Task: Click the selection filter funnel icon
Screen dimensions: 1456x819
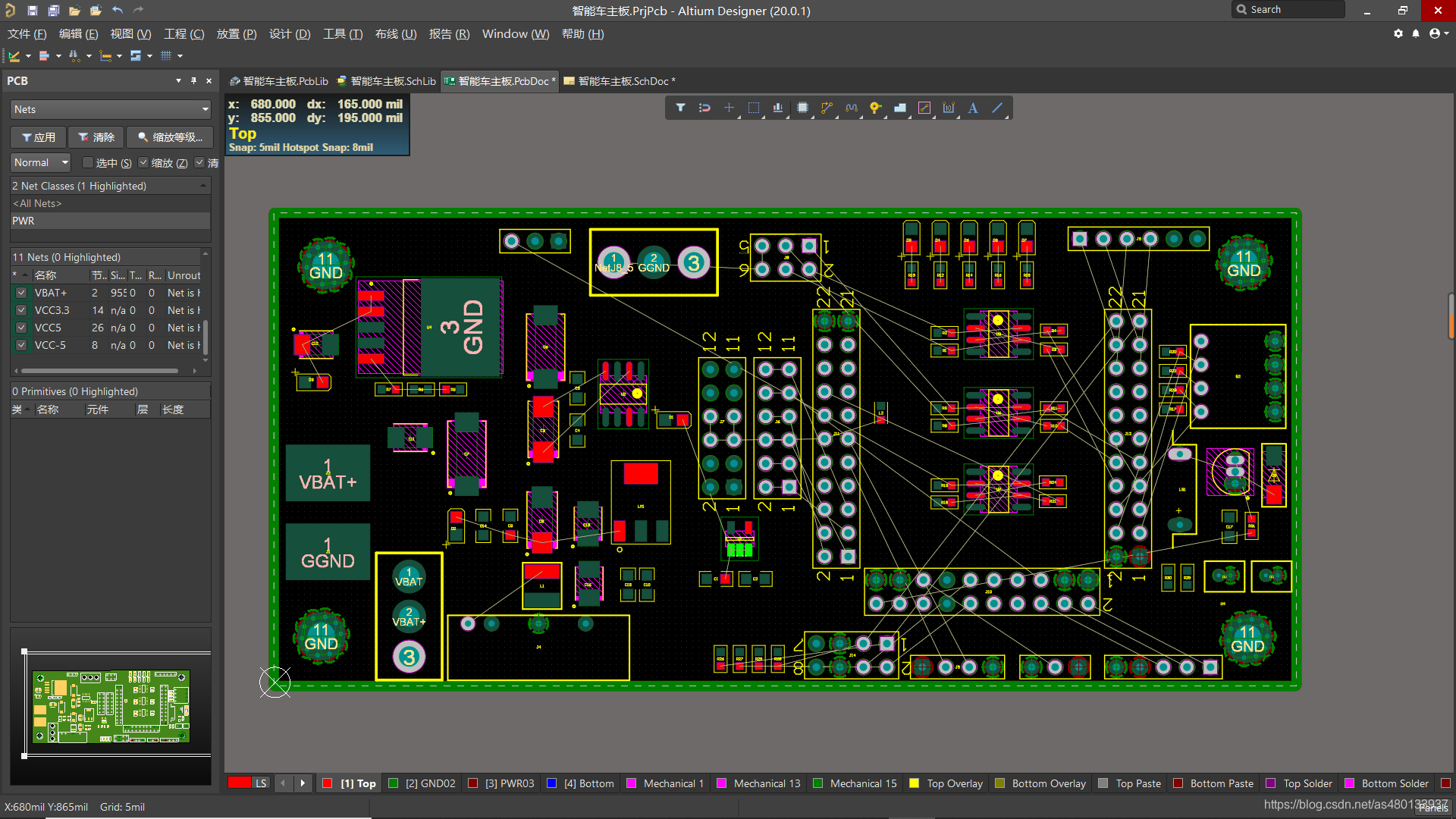Action: click(680, 108)
